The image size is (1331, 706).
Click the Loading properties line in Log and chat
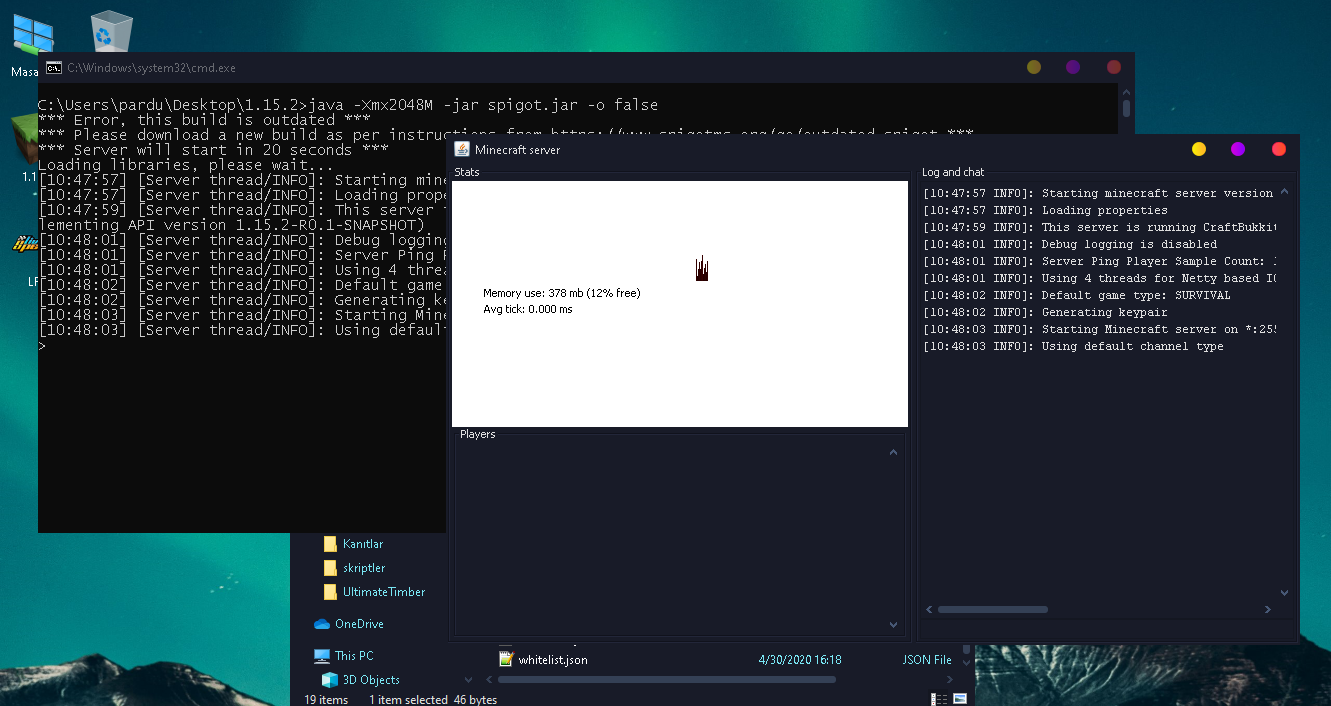pos(1045,210)
